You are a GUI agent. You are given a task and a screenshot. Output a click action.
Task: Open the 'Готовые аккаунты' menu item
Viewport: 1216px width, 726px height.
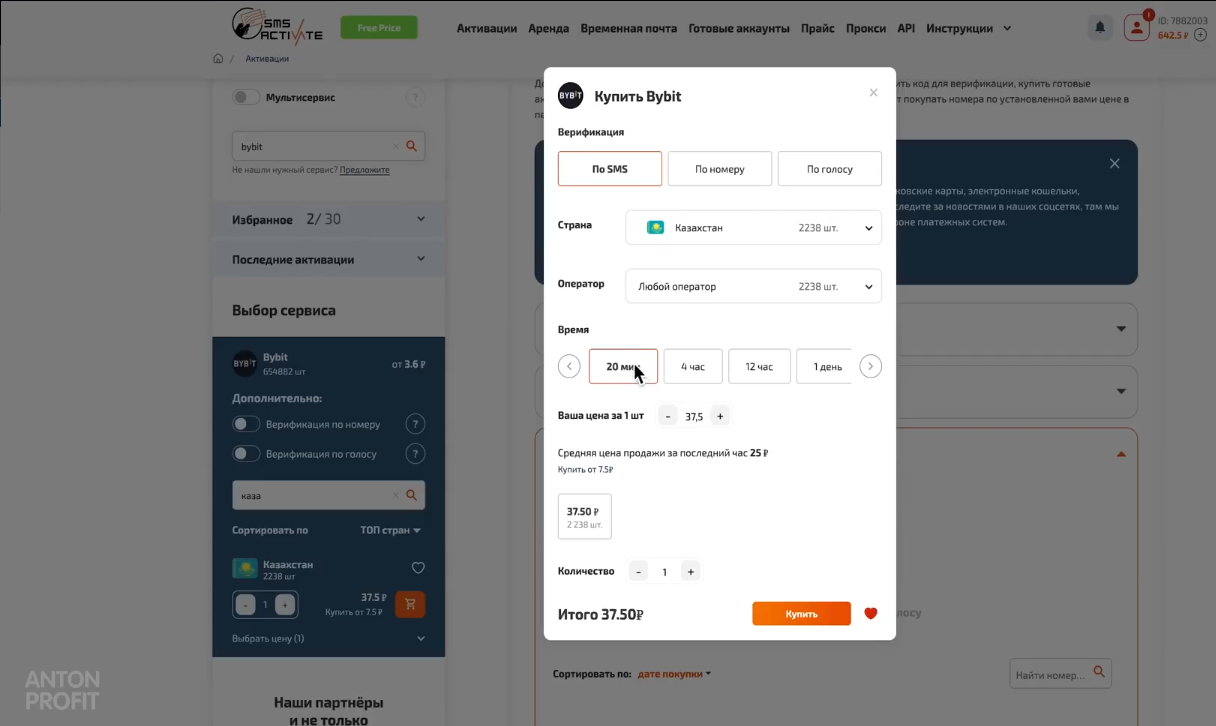[739, 28]
